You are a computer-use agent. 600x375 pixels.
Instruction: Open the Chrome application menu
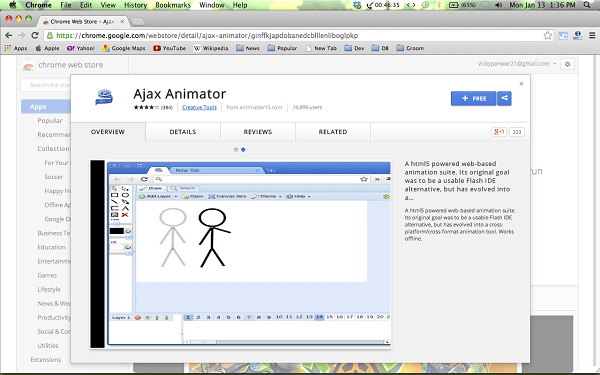(38, 5)
